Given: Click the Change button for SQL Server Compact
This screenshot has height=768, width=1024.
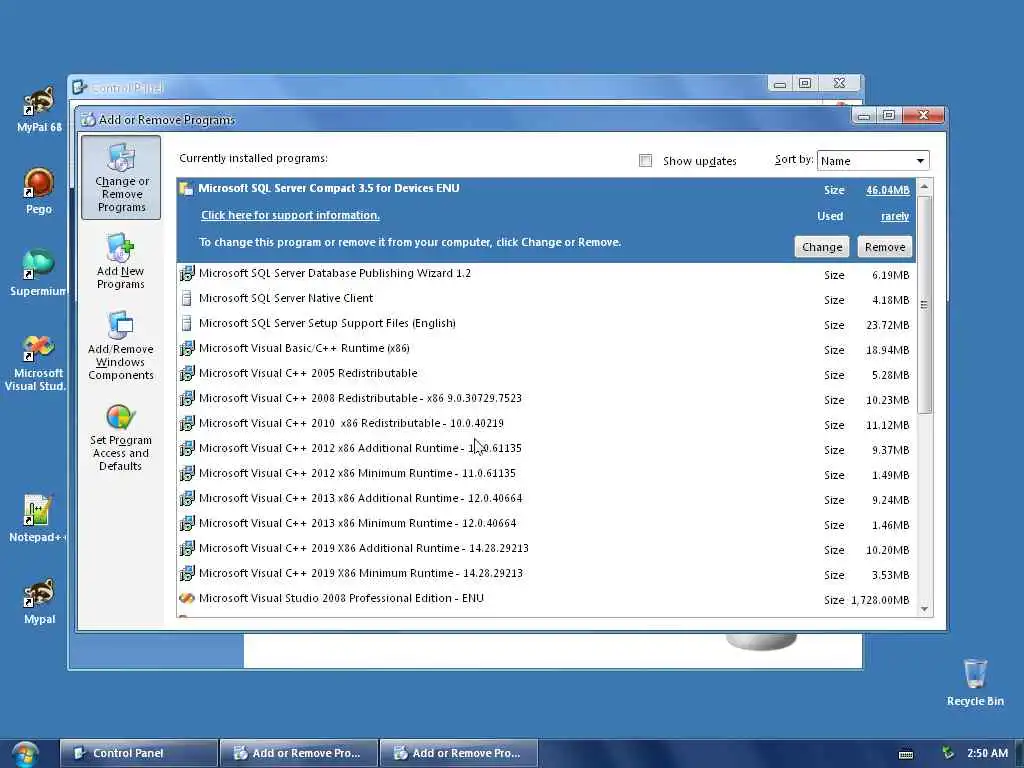Looking at the screenshot, I should [822, 247].
